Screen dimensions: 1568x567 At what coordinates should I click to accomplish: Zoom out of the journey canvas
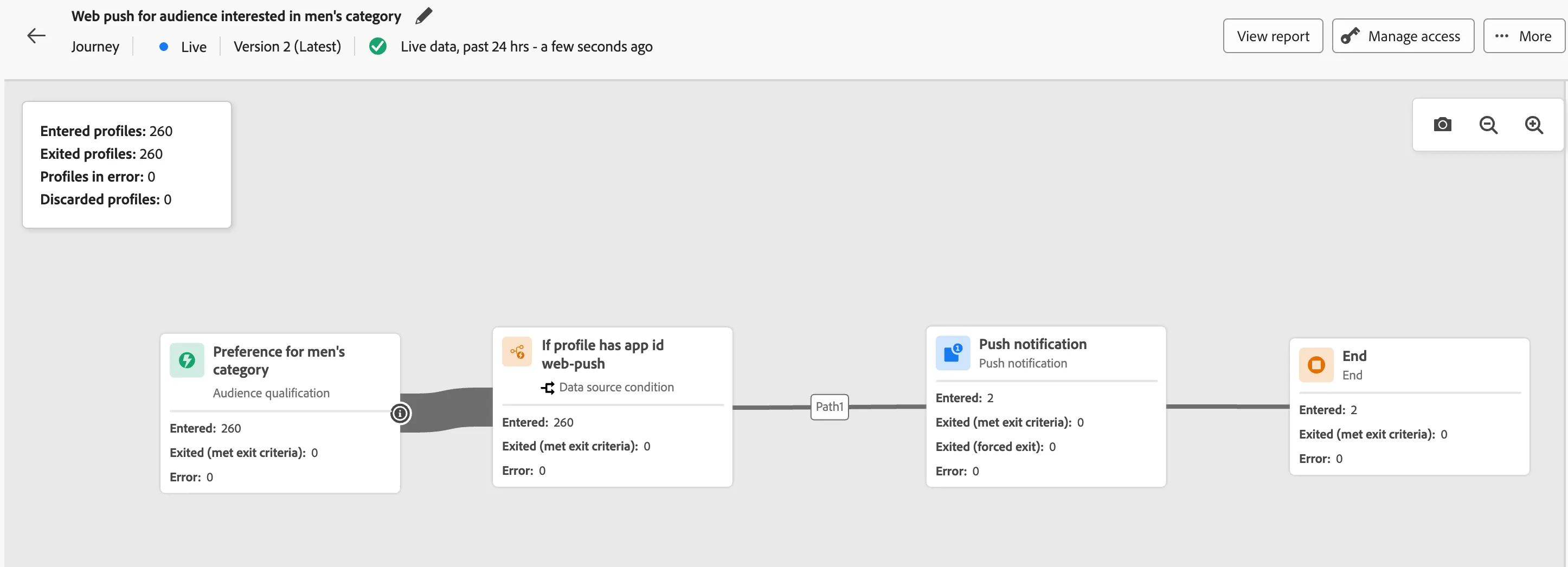pyautogui.click(x=1488, y=125)
